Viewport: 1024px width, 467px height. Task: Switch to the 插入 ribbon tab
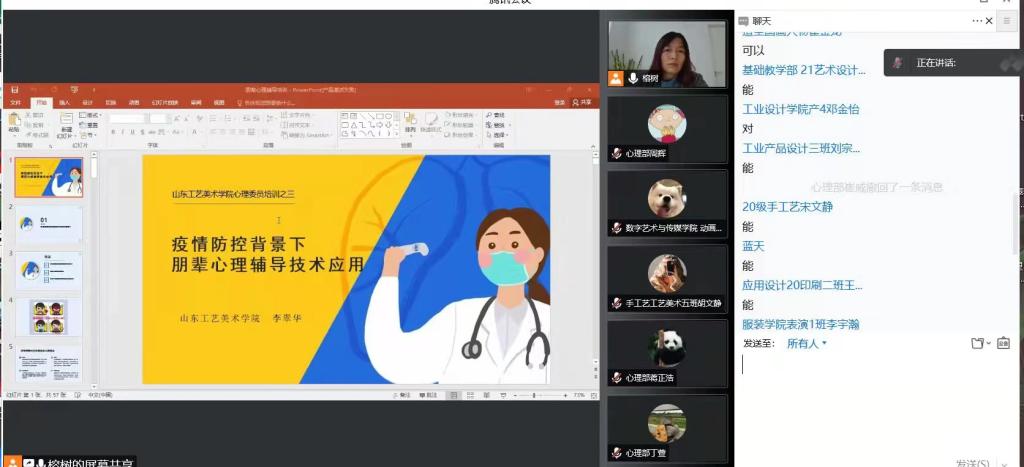pos(64,102)
